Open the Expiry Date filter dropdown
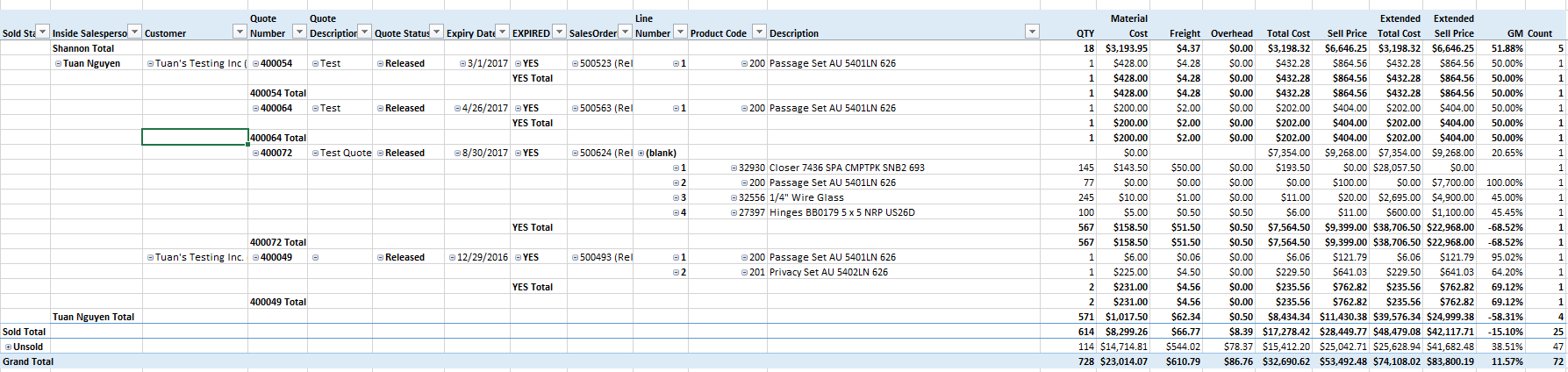Image resolution: width=1568 pixels, height=372 pixels. pyautogui.click(x=502, y=32)
